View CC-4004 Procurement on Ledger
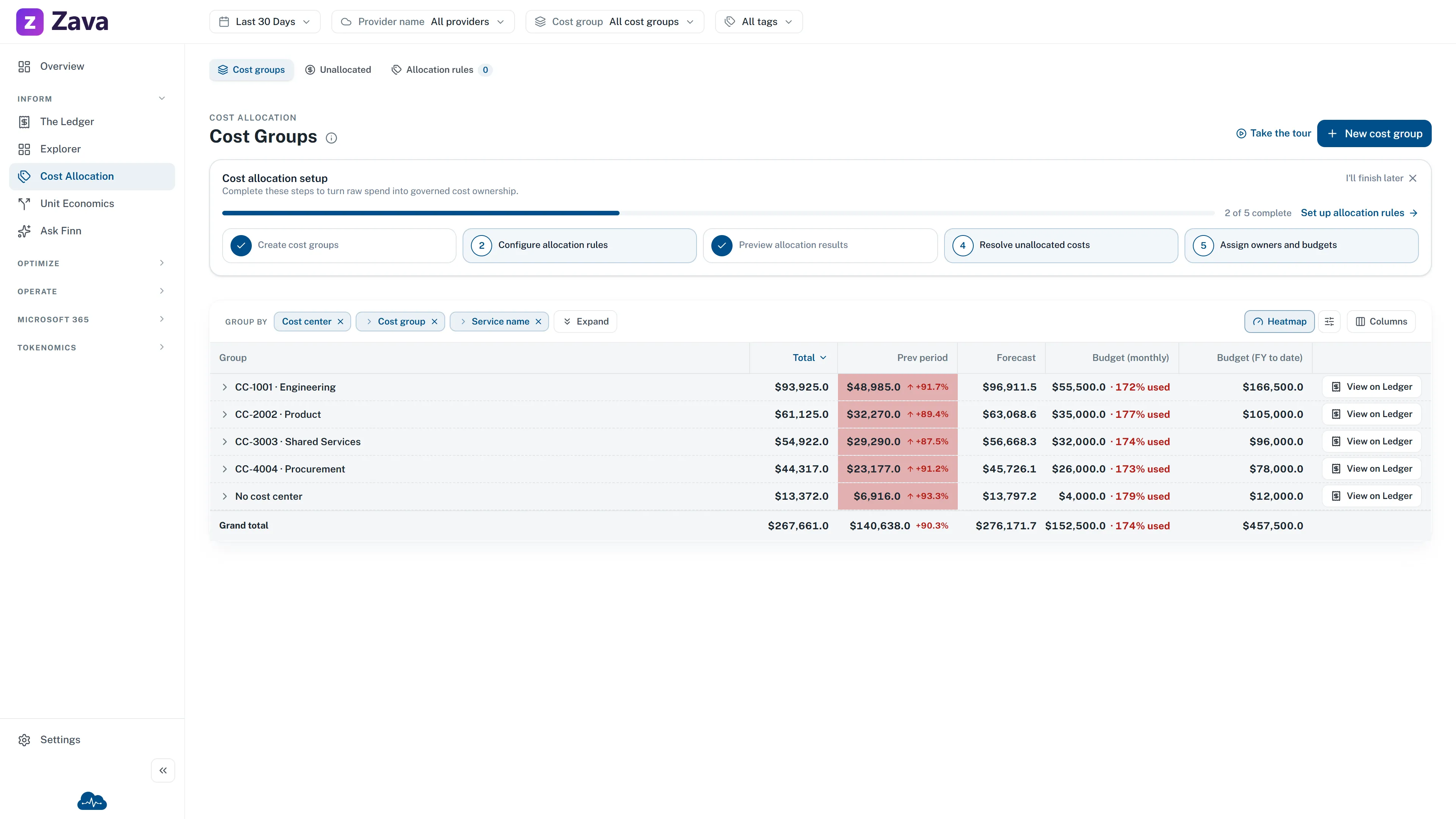 (1372, 469)
